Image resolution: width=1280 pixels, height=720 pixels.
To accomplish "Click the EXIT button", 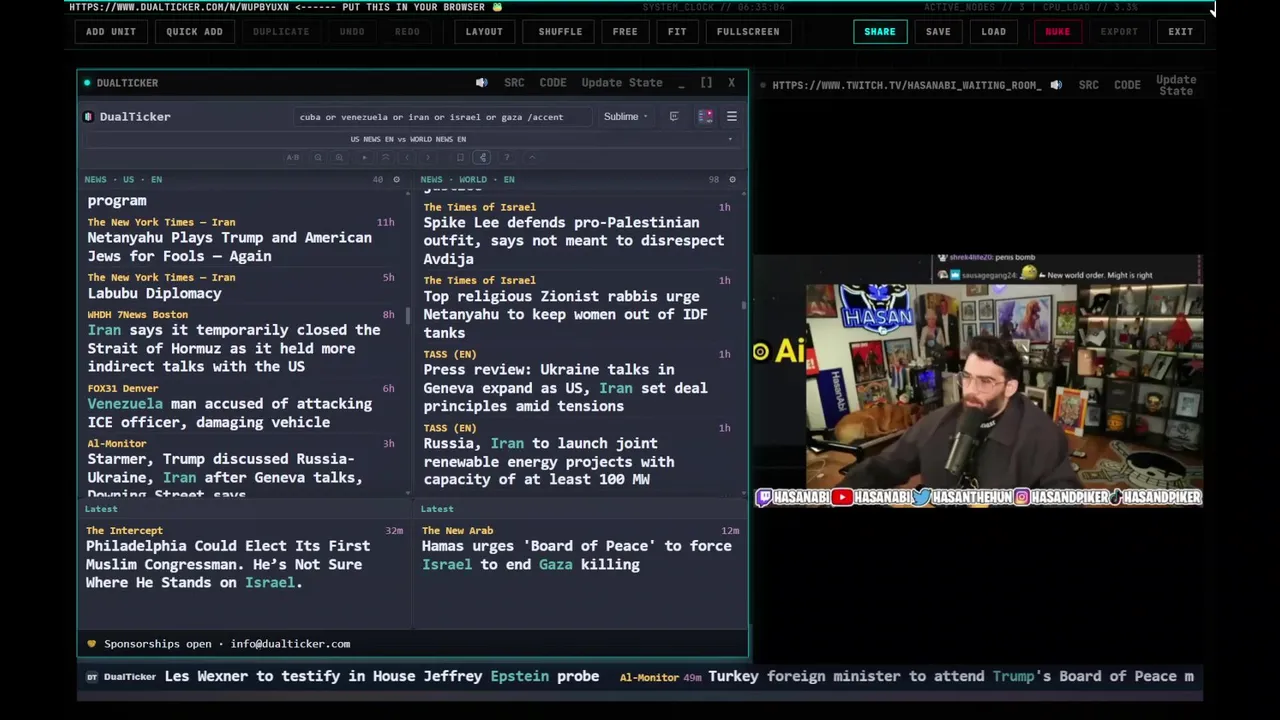I will pos(1181,32).
